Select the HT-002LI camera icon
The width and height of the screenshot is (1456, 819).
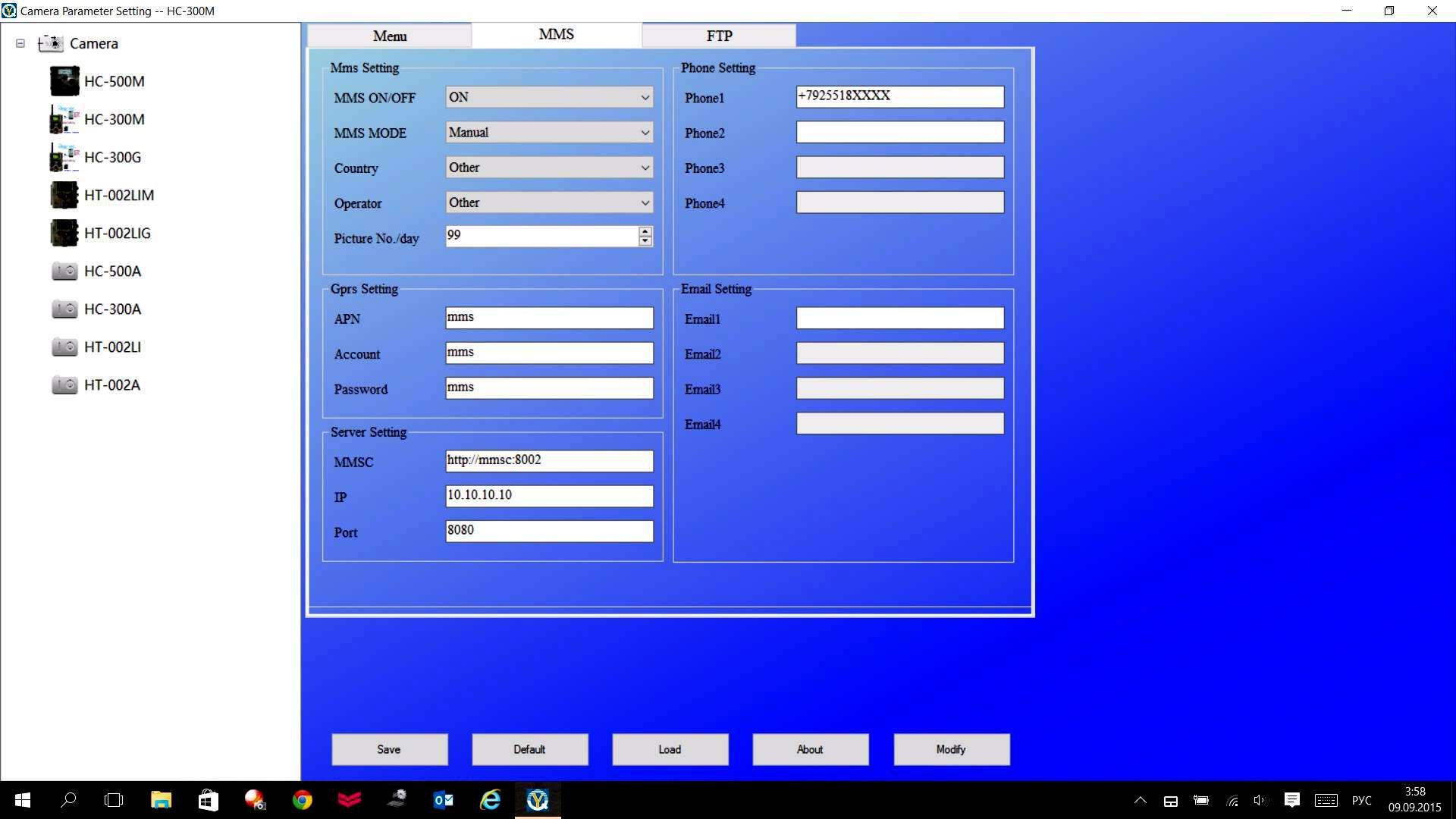(64, 347)
